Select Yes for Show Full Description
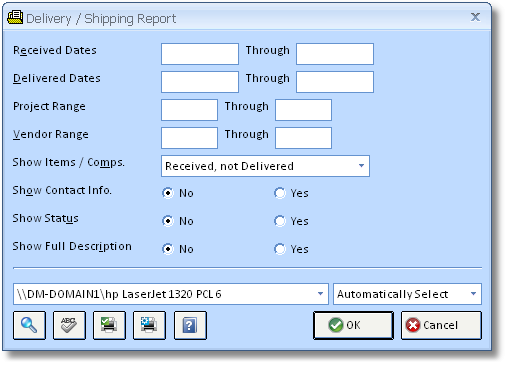 [280, 249]
